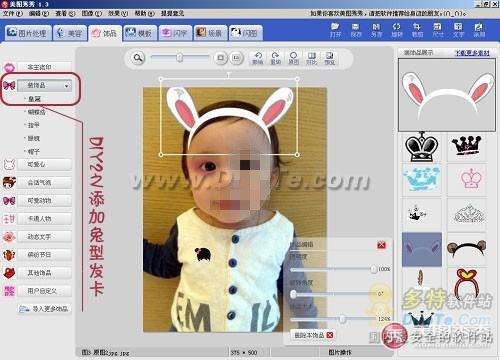The width and height of the screenshot is (500, 360).
Task: Click the 文字 text icon in top toolbar
Action: coord(458,30)
